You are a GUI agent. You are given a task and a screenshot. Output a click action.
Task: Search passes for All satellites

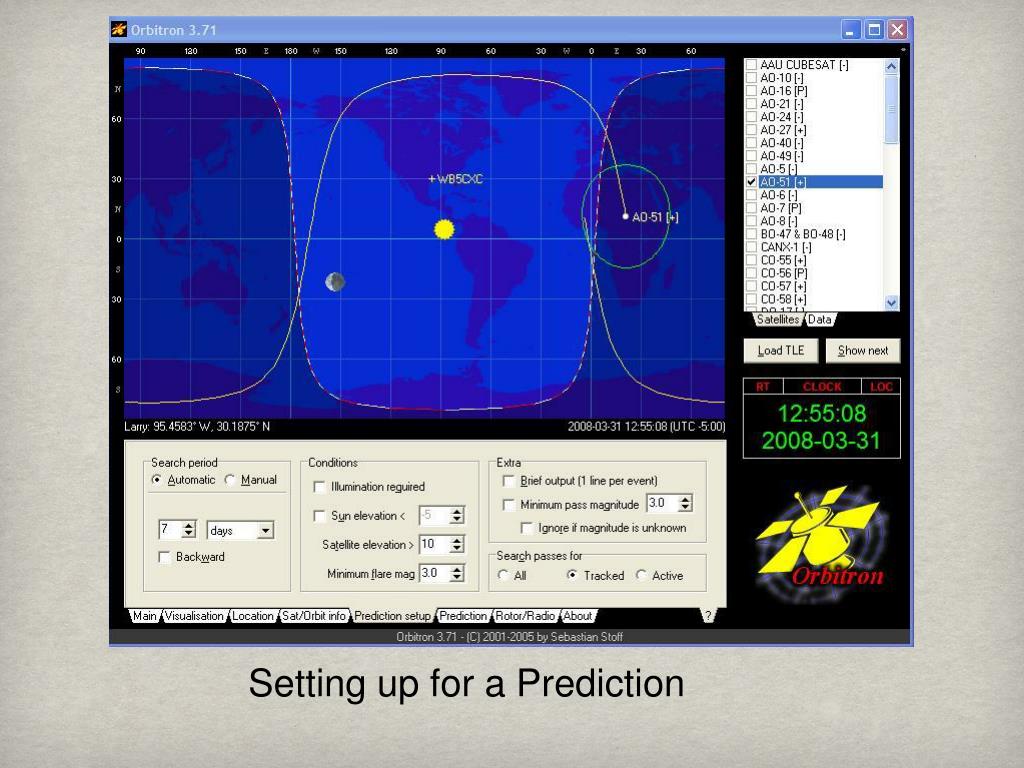point(503,575)
